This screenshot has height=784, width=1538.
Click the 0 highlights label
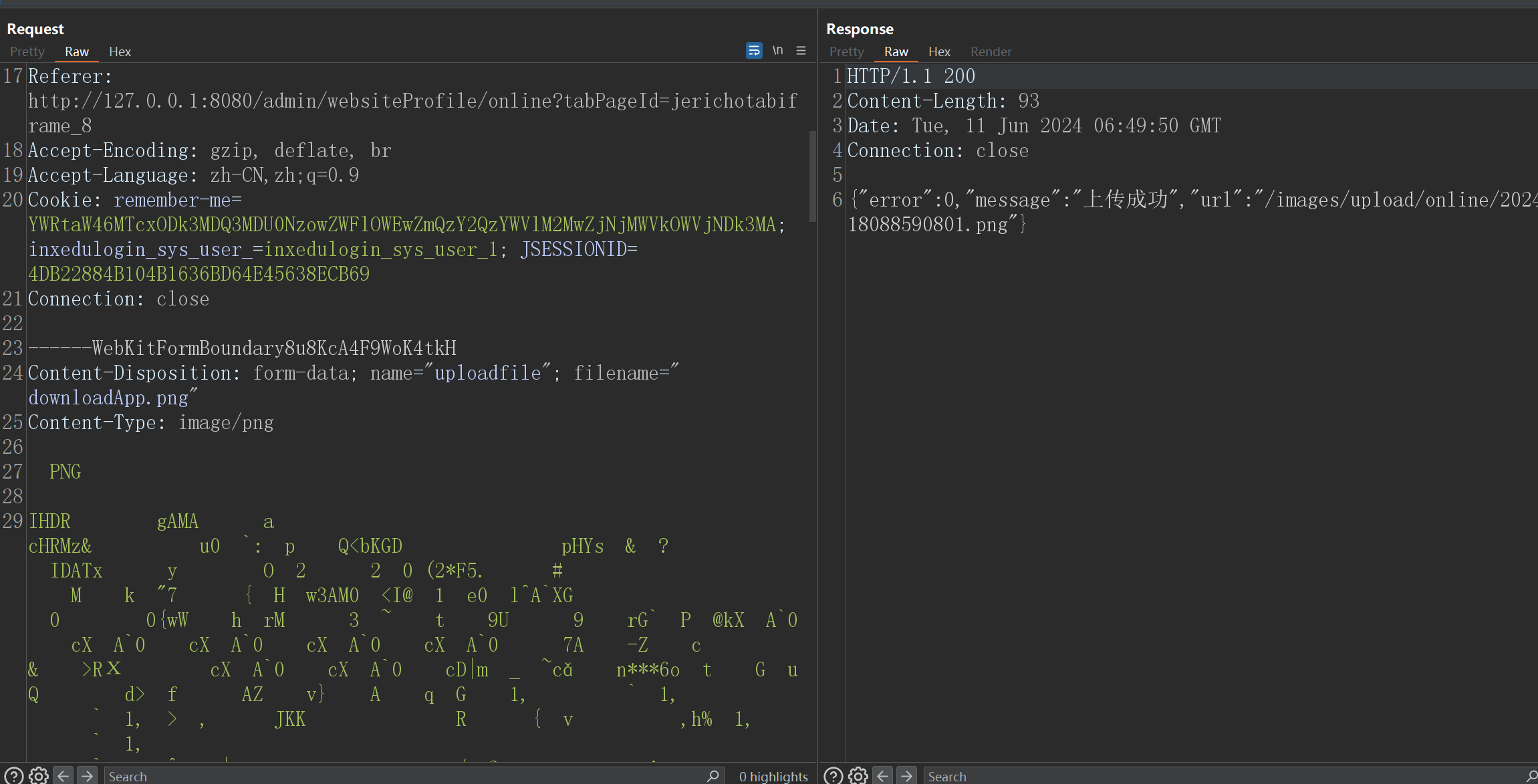tap(773, 776)
